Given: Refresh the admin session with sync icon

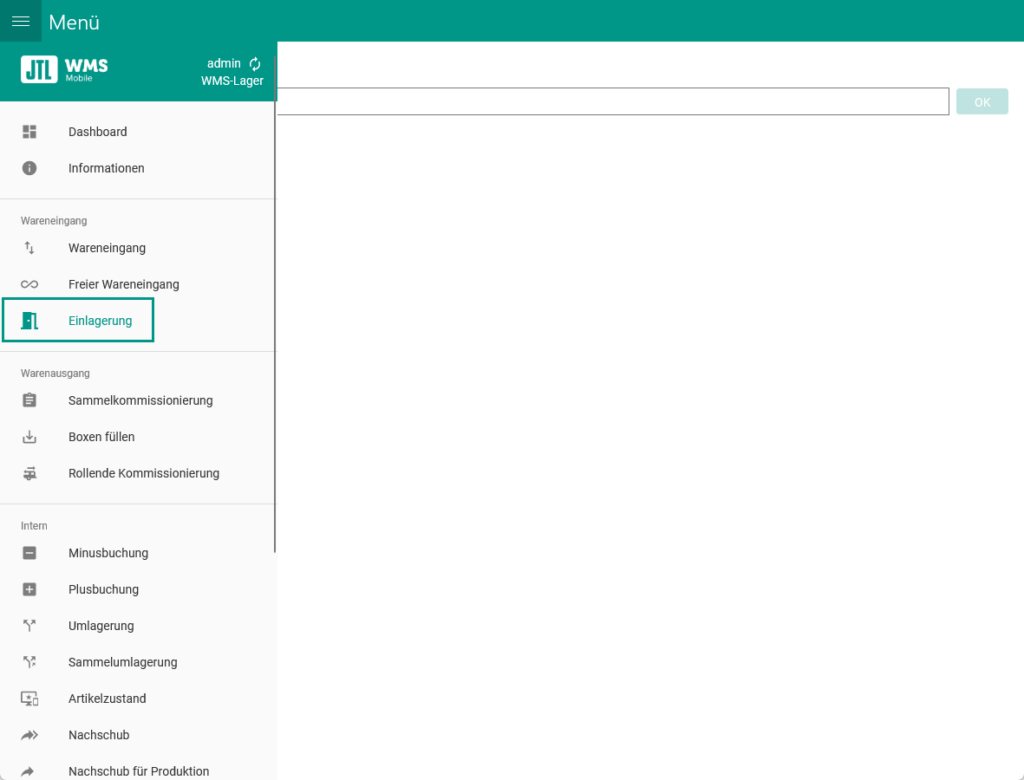Looking at the screenshot, I should coord(254,63).
